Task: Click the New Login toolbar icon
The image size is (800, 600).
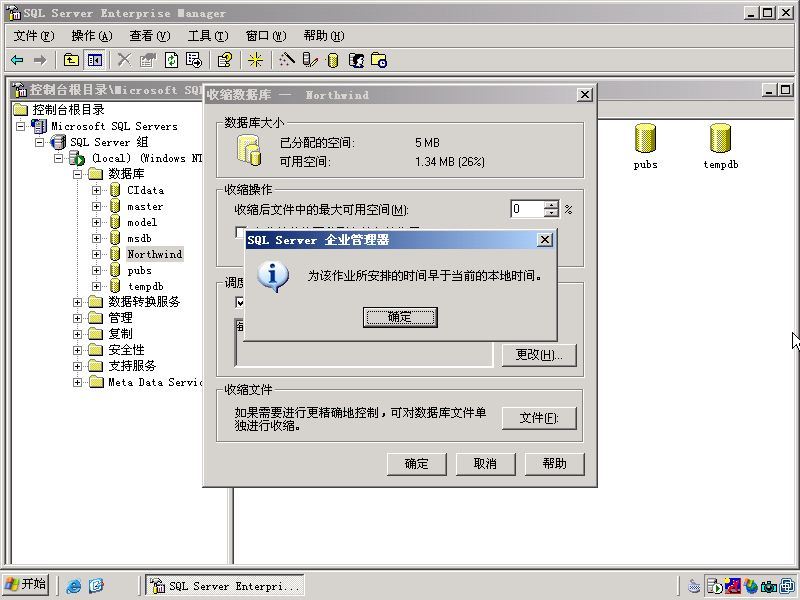Action: 357,60
